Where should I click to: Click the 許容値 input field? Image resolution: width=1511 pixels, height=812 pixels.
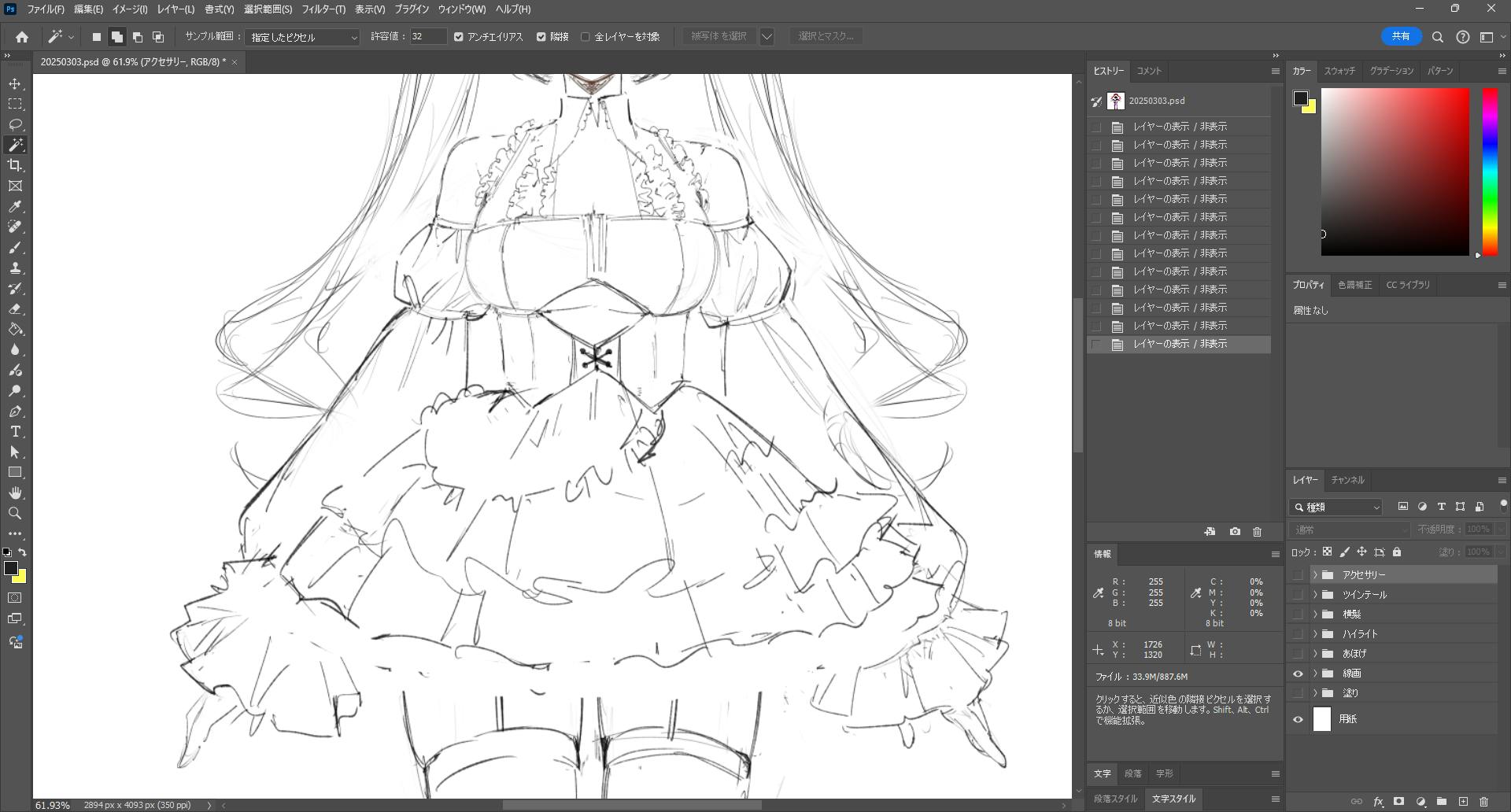427,37
